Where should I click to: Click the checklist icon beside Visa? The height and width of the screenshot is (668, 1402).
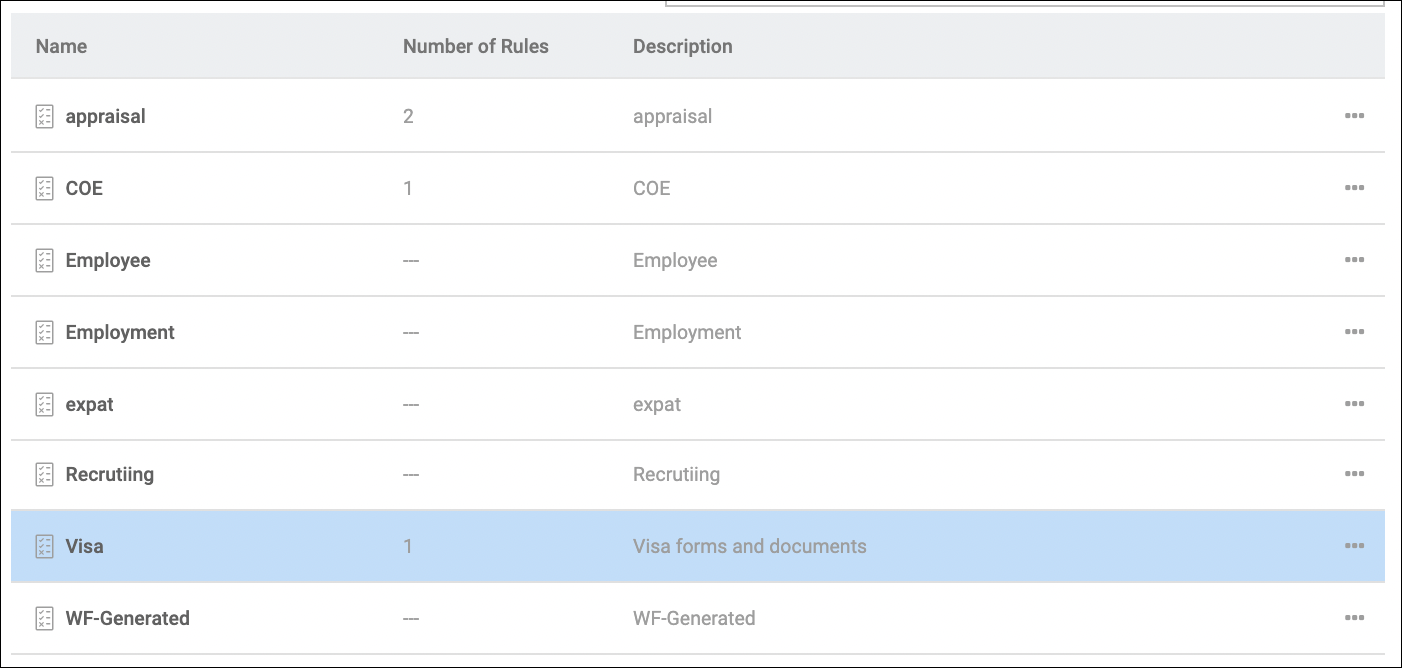(44, 546)
